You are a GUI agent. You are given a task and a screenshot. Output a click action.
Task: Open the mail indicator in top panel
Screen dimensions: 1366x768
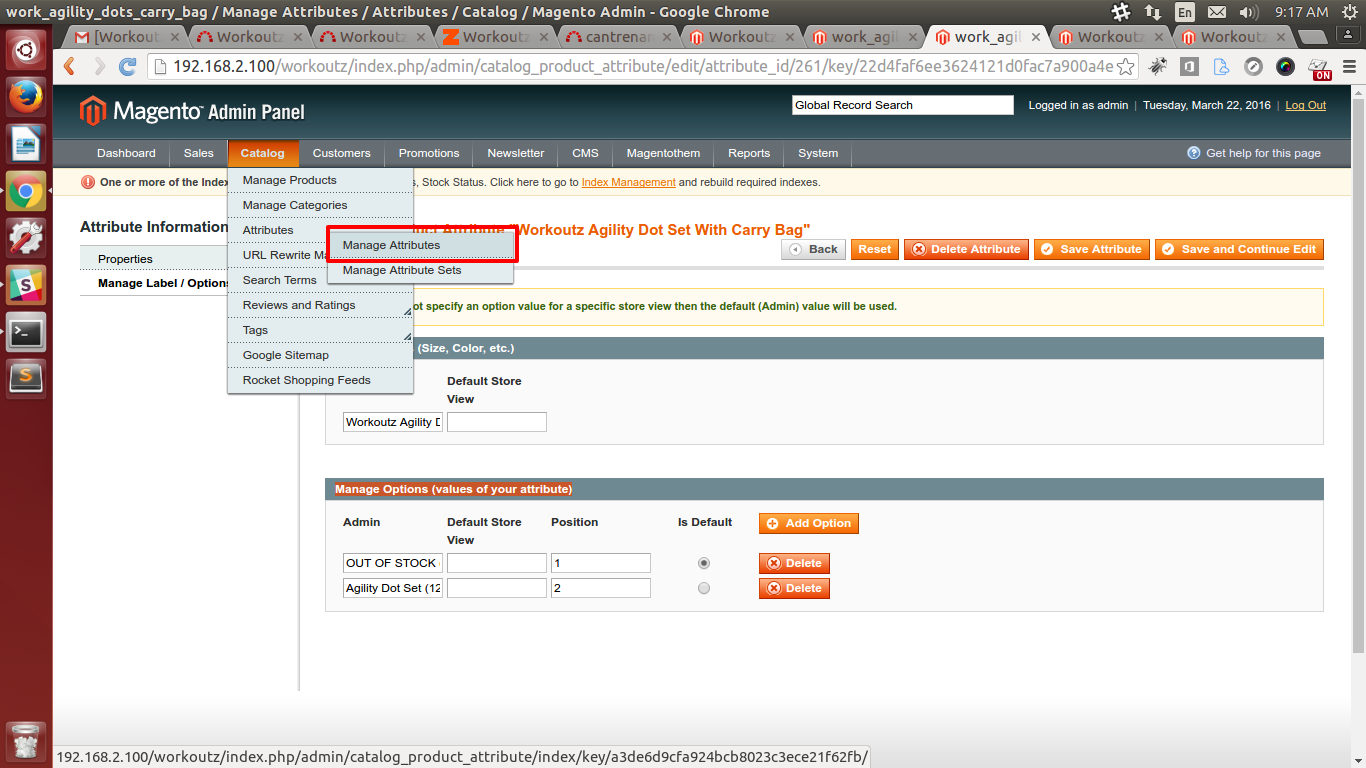pyautogui.click(x=1216, y=12)
